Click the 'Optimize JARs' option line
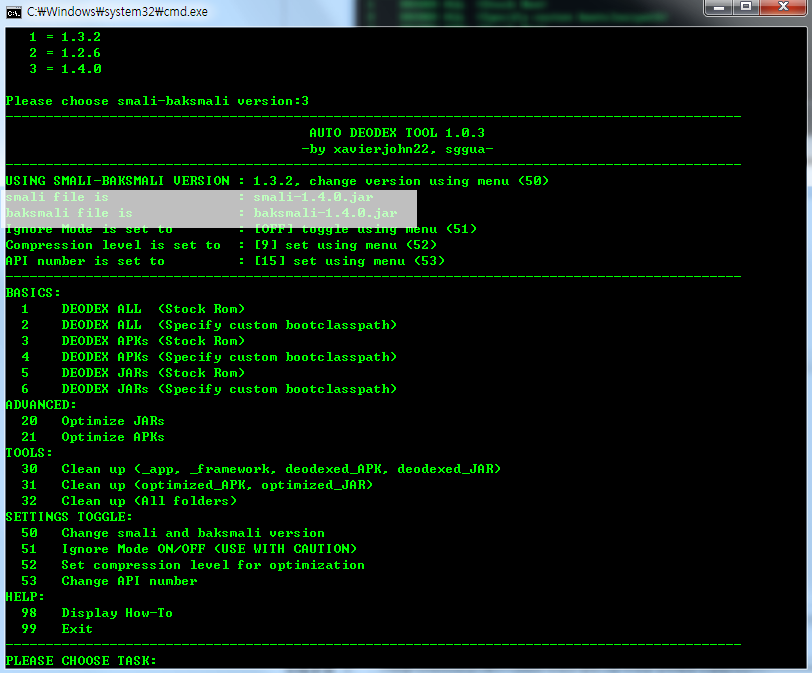The height and width of the screenshot is (673, 812). point(112,421)
